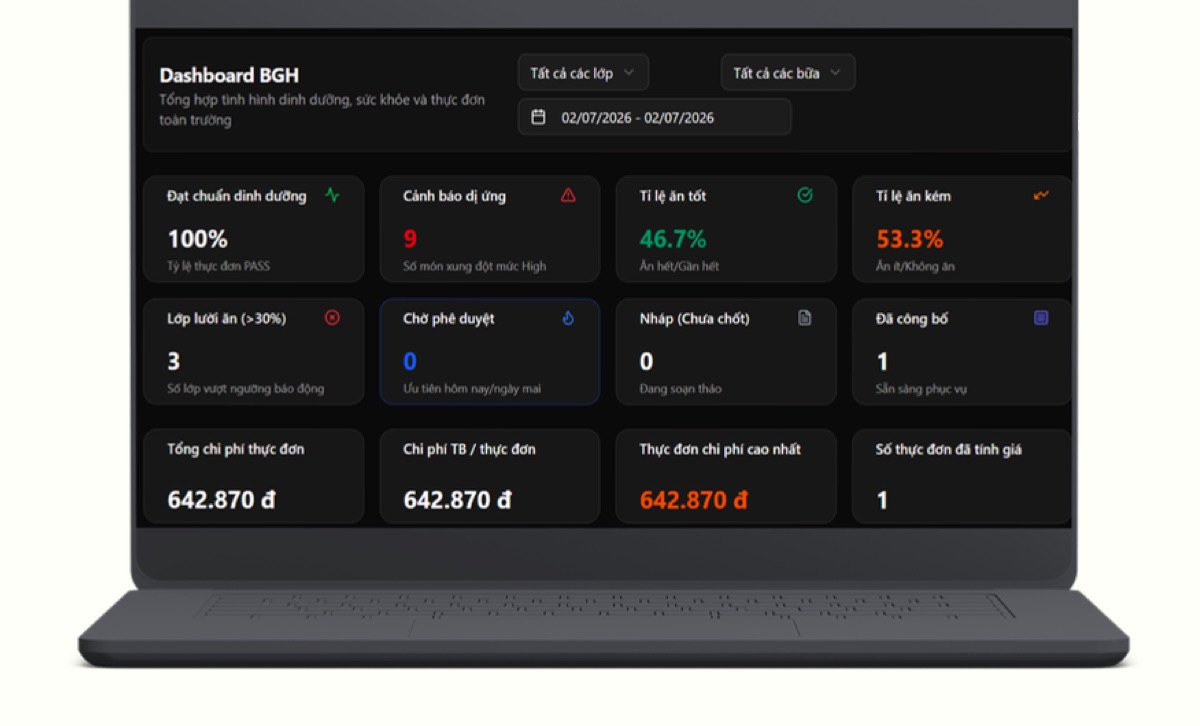Screen dimensions: 1200x726
Task: Click the warning triangle icon on Cảnh báo dị ứng
Action: tap(568, 195)
